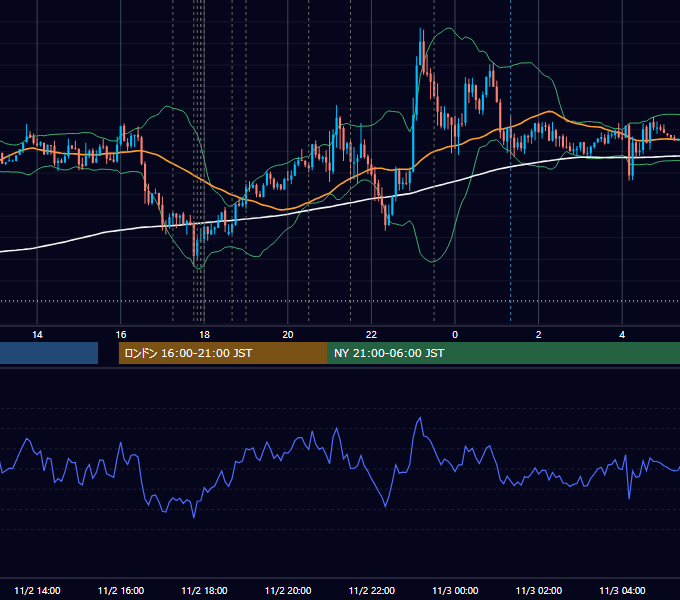
Task: Select the London 16:00-21:00 JST session bar
Action: point(223,353)
